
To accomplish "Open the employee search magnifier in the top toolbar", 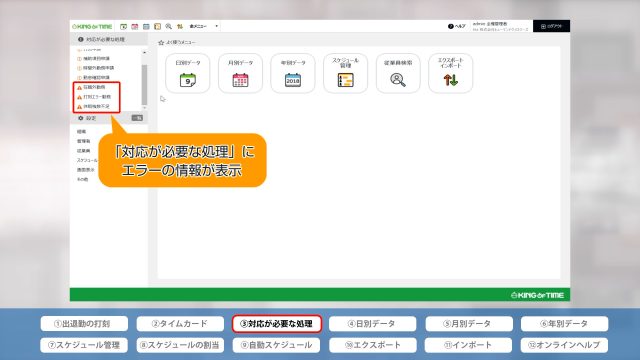I will pyautogui.click(x=169, y=27).
